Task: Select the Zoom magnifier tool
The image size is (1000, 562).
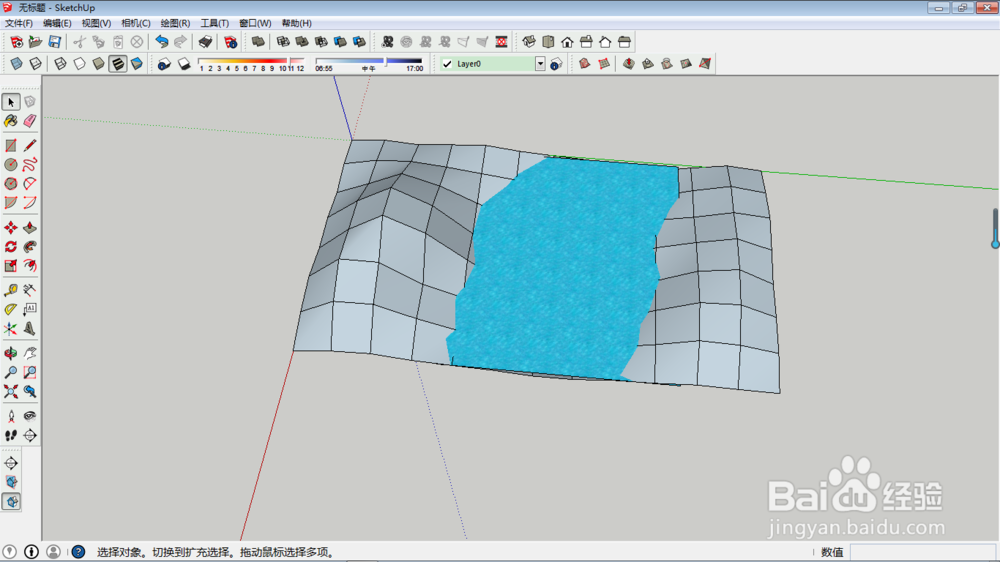Action: coord(11,372)
